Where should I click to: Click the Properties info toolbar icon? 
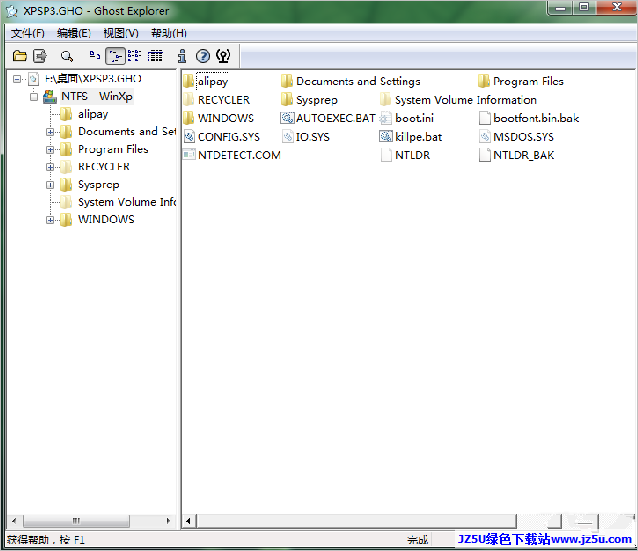(182, 56)
